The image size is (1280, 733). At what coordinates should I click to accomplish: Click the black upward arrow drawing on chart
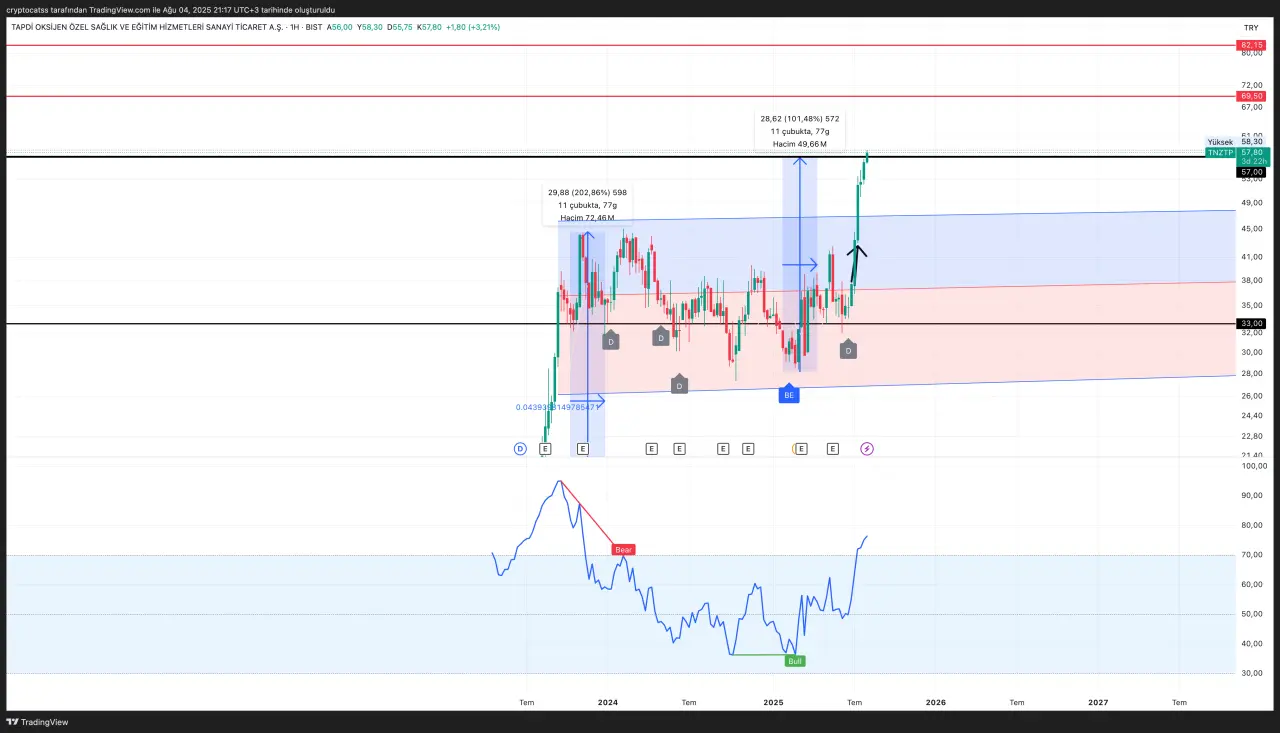pyautogui.click(x=856, y=261)
